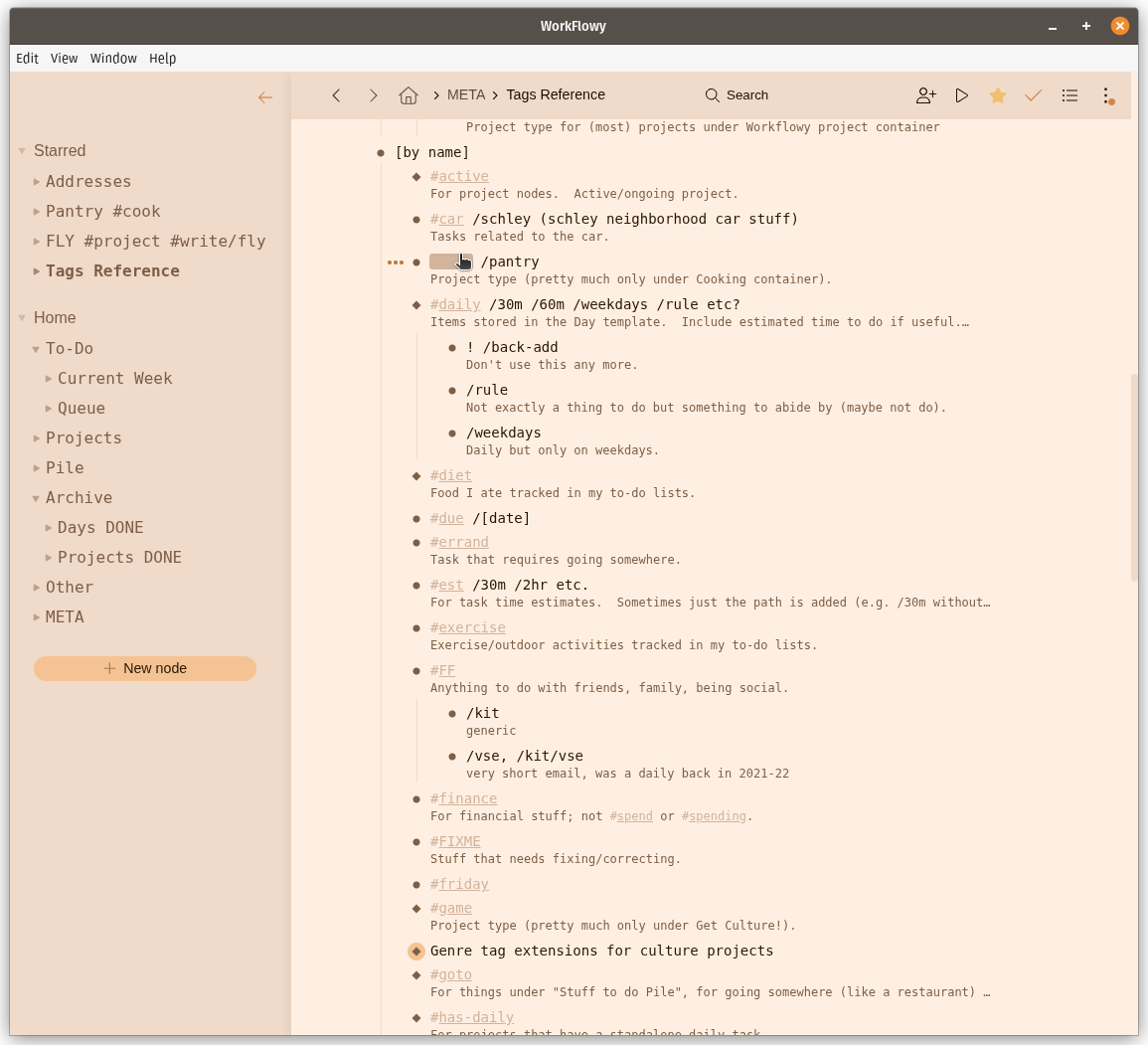Start presentation mode with play icon

pos(961,95)
